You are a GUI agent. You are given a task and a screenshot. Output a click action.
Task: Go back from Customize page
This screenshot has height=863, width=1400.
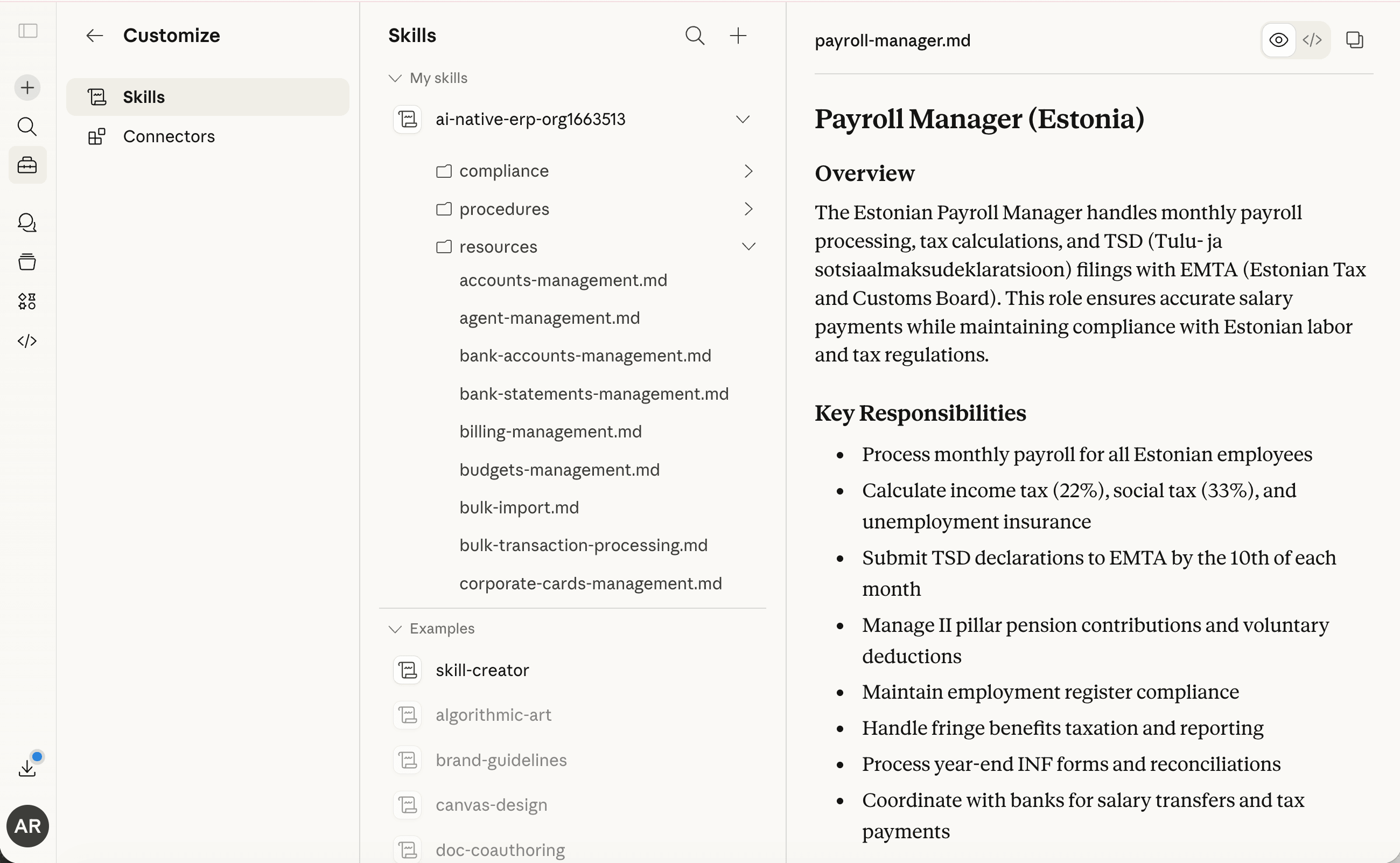pos(95,36)
